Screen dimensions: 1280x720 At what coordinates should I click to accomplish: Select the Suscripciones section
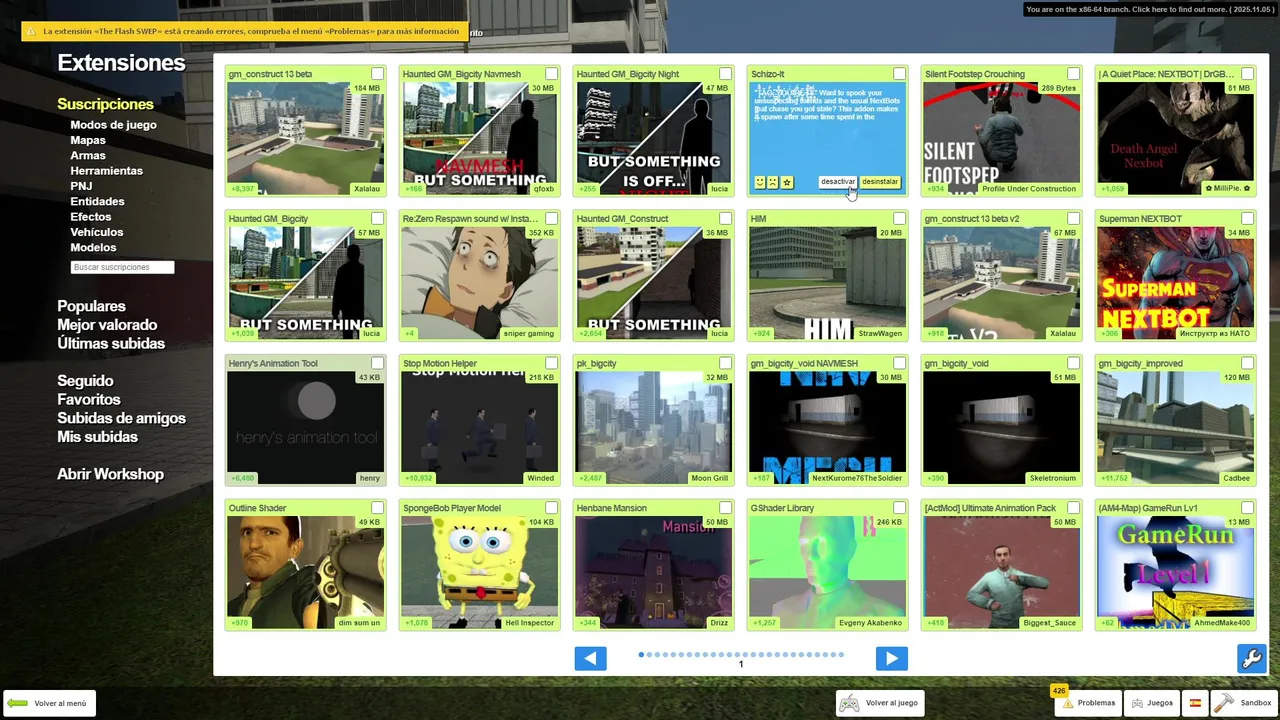click(x=105, y=104)
